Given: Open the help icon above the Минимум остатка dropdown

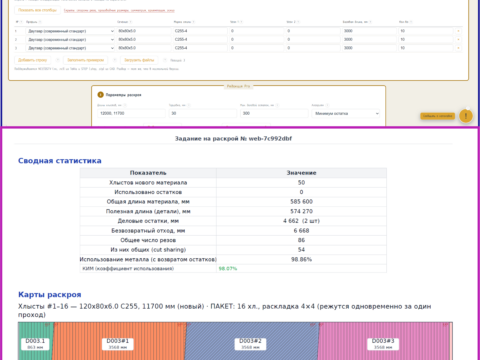Looking at the screenshot, I should coord(327,105).
